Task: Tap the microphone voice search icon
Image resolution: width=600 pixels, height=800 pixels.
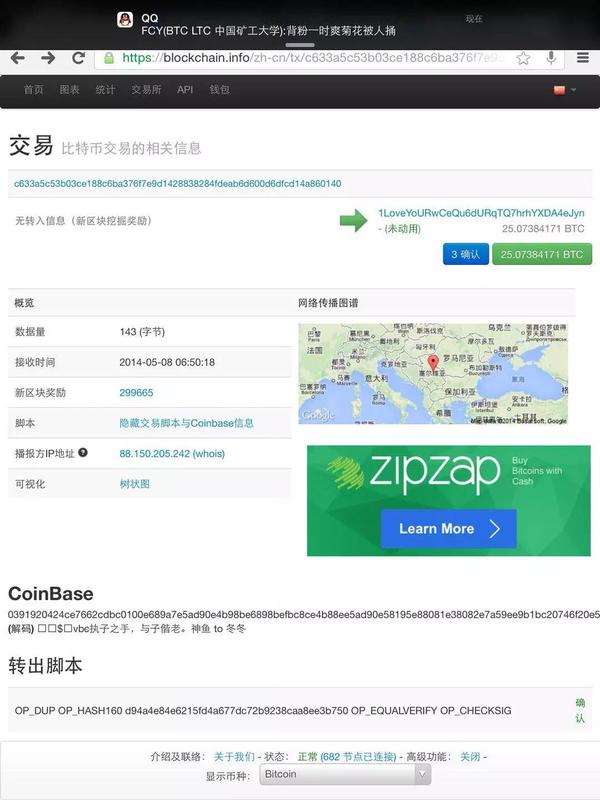Action: pyautogui.click(x=551, y=58)
